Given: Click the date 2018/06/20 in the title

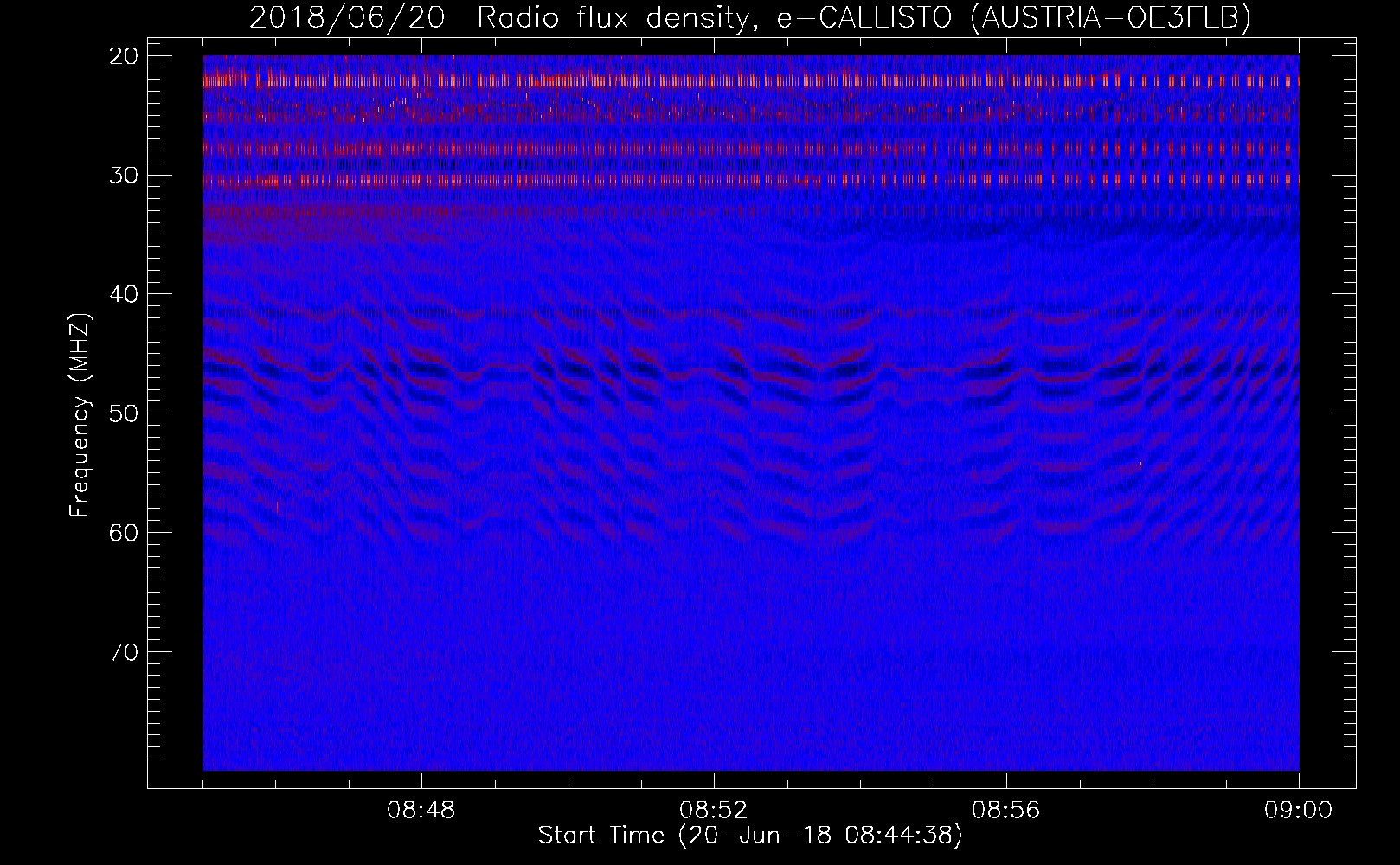Looking at the screenshot, I should [x=347, y=17].
